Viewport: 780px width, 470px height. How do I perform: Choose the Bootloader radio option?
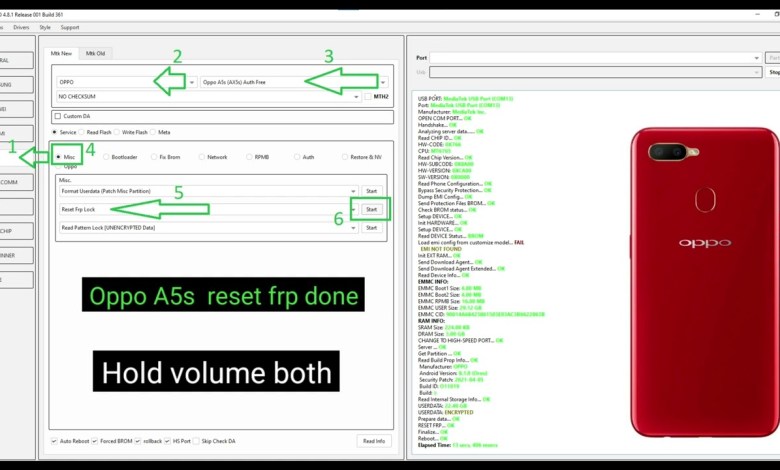point(106,157)
